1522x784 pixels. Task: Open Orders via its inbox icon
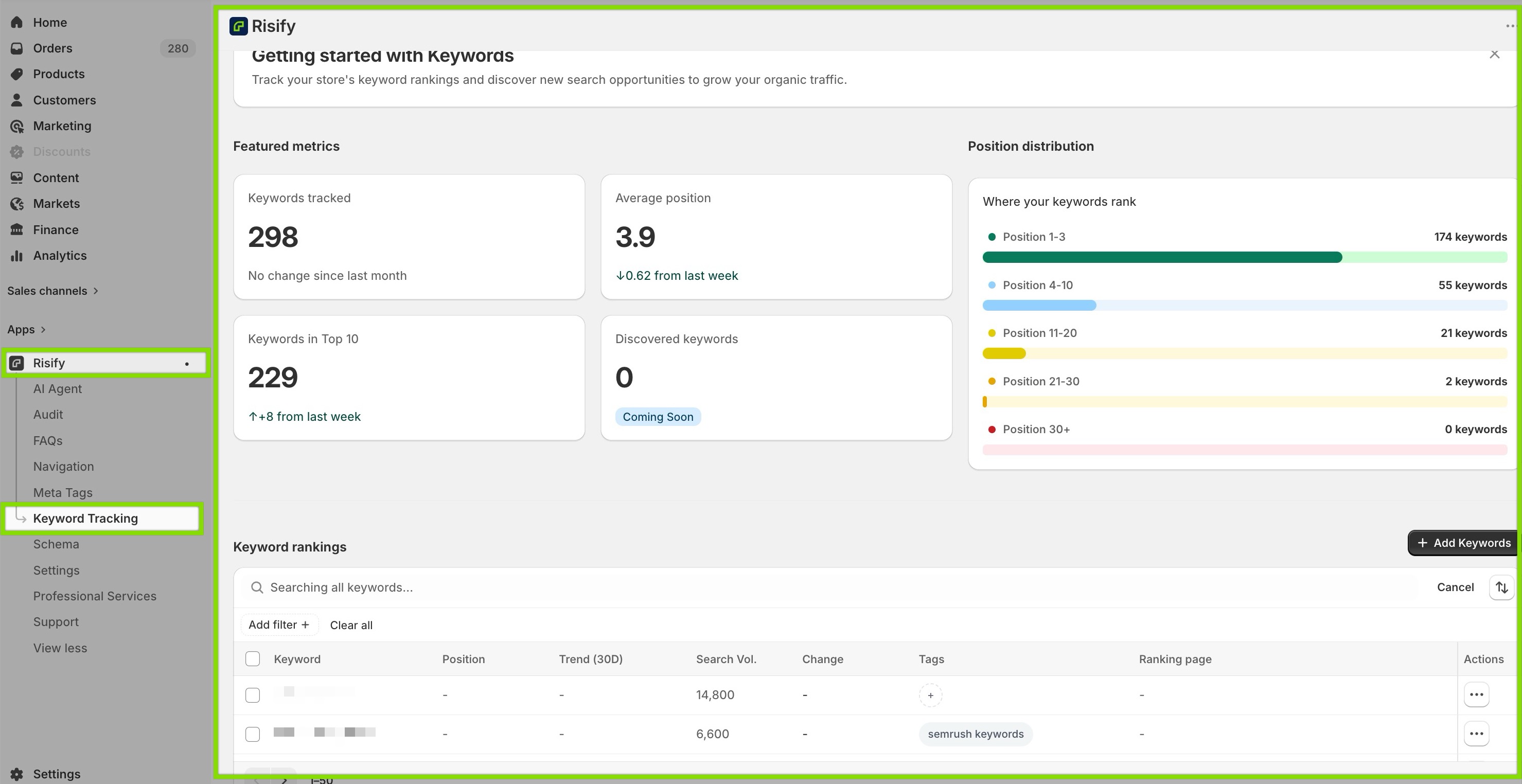pos(16,48)
